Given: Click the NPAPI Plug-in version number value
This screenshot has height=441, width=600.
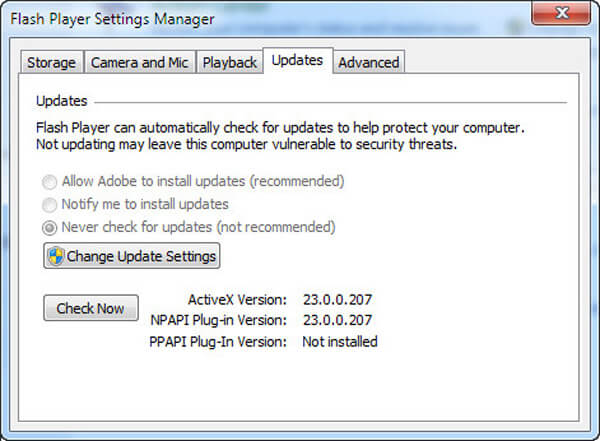Looking at the screenshot, I should coord(338,320).
